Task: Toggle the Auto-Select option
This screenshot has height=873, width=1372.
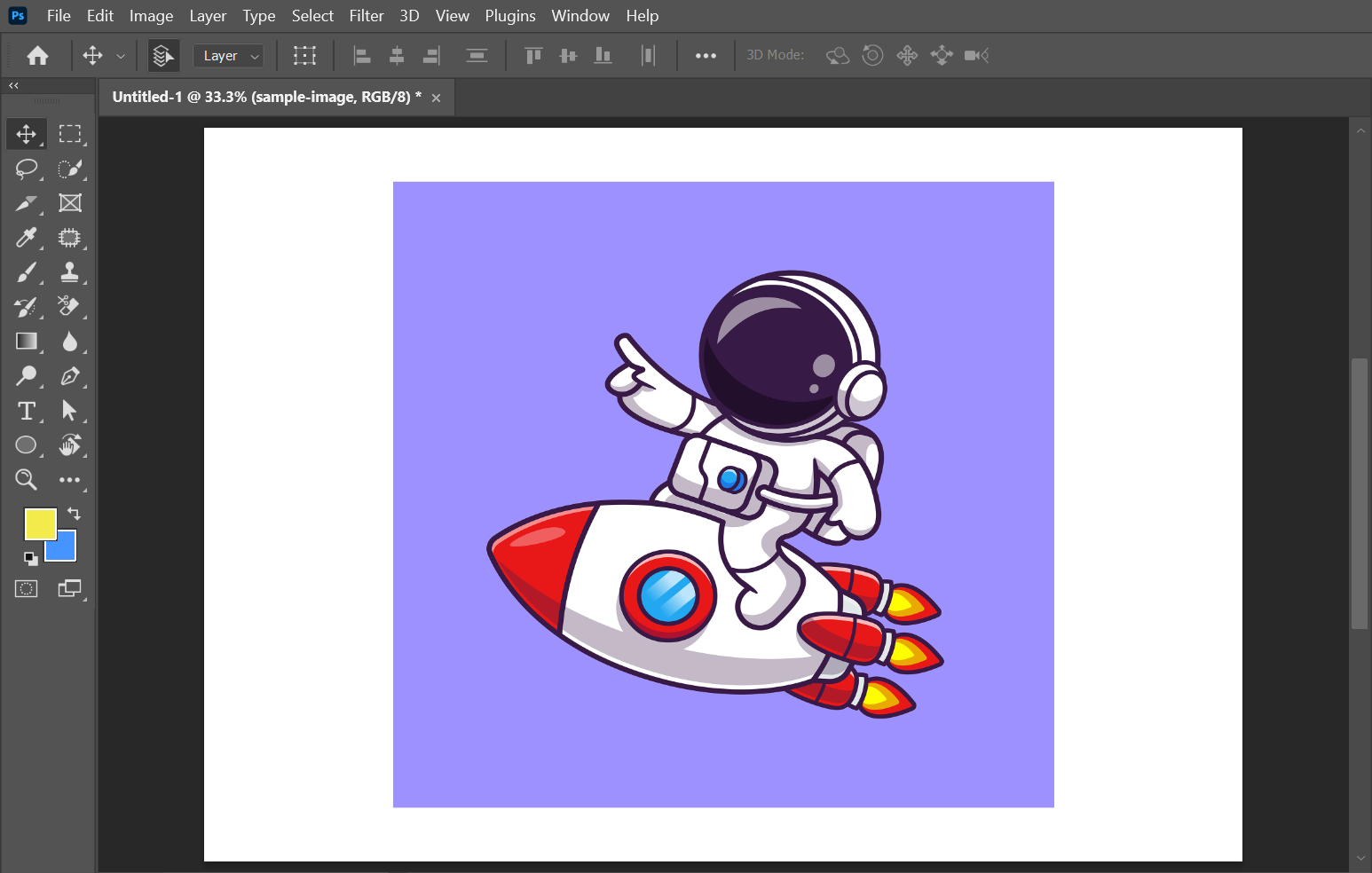Action: [163, 56]
